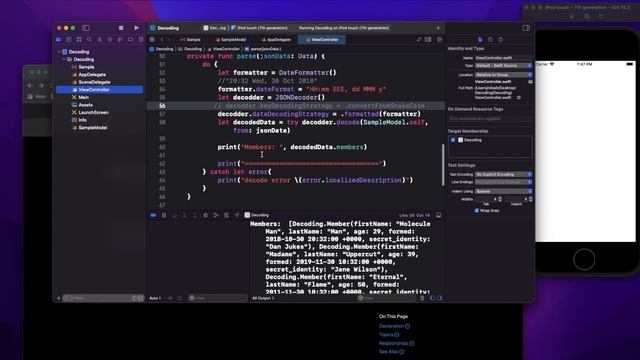Open the Main storyboard file

pos(84,97)
